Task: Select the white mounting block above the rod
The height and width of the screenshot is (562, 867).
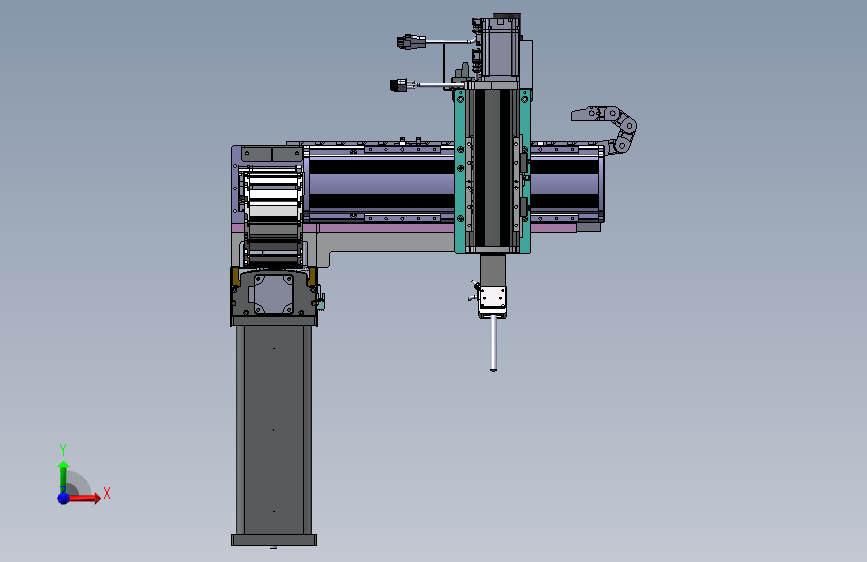Action: [x=493, y=300]
